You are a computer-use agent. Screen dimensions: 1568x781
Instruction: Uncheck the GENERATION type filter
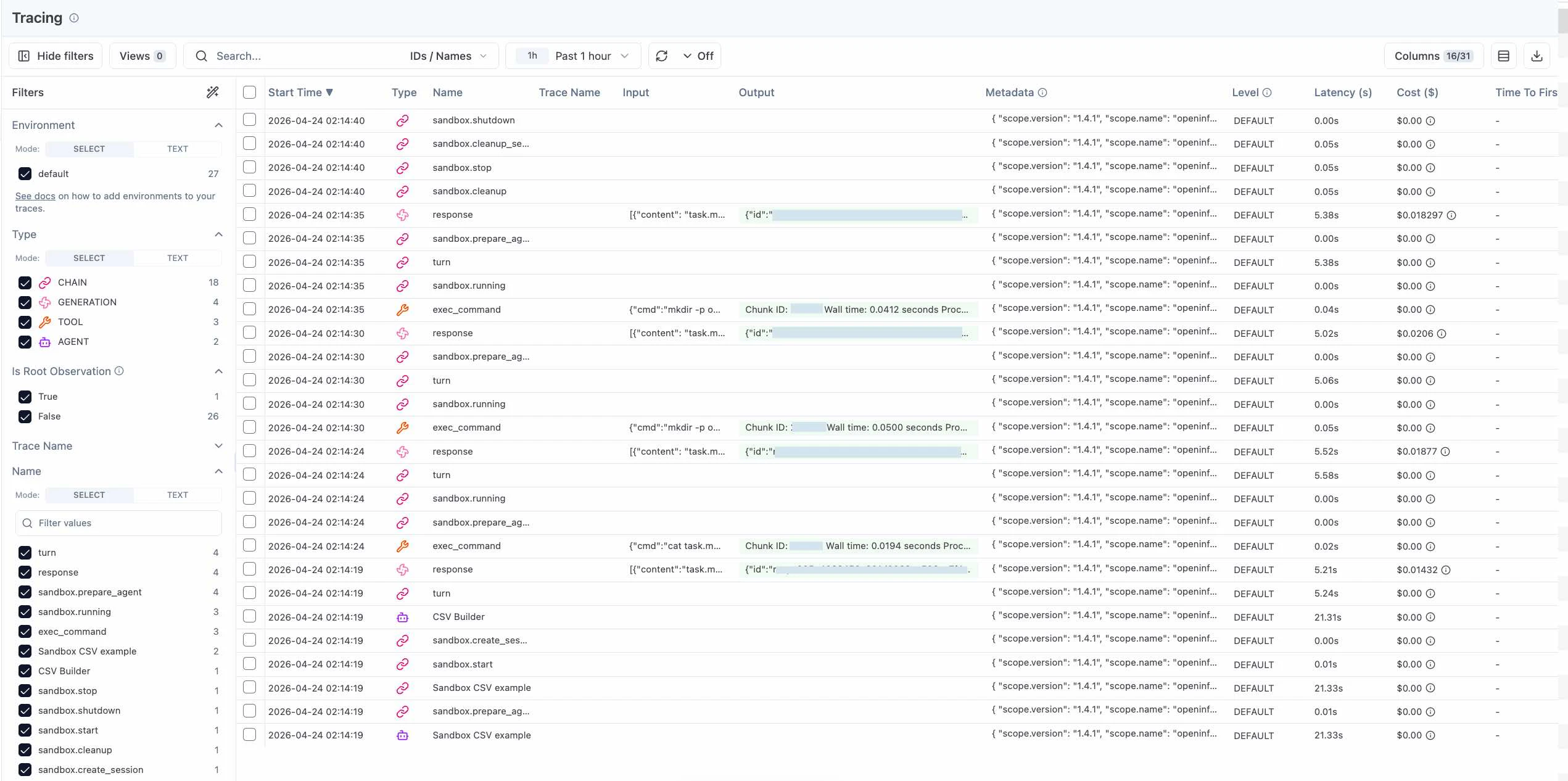25,302
